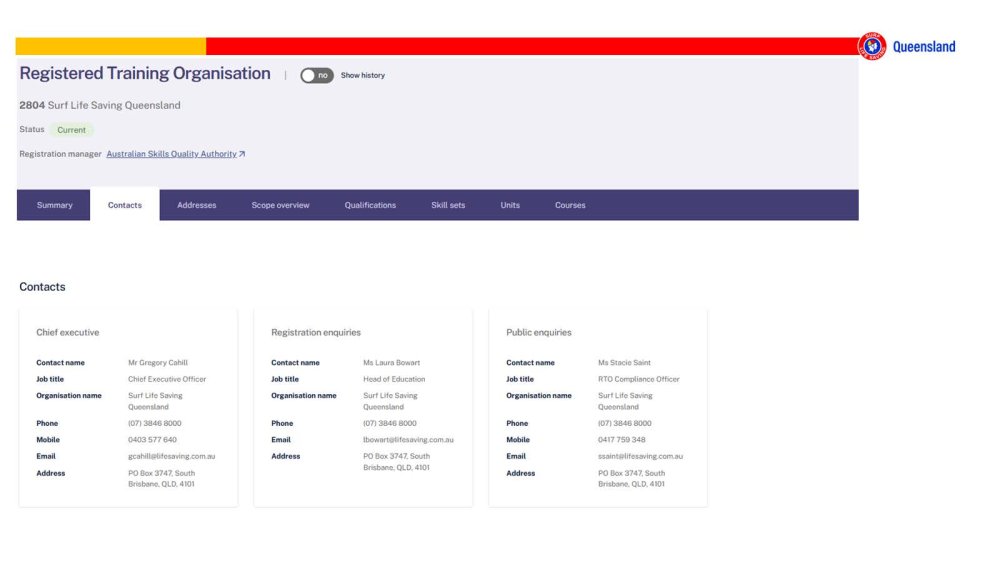The width and height of the screenshot is (1000, 563).
Task: Click the Head of Education job title
Action: pyautogui.click(x=394, y=379)
